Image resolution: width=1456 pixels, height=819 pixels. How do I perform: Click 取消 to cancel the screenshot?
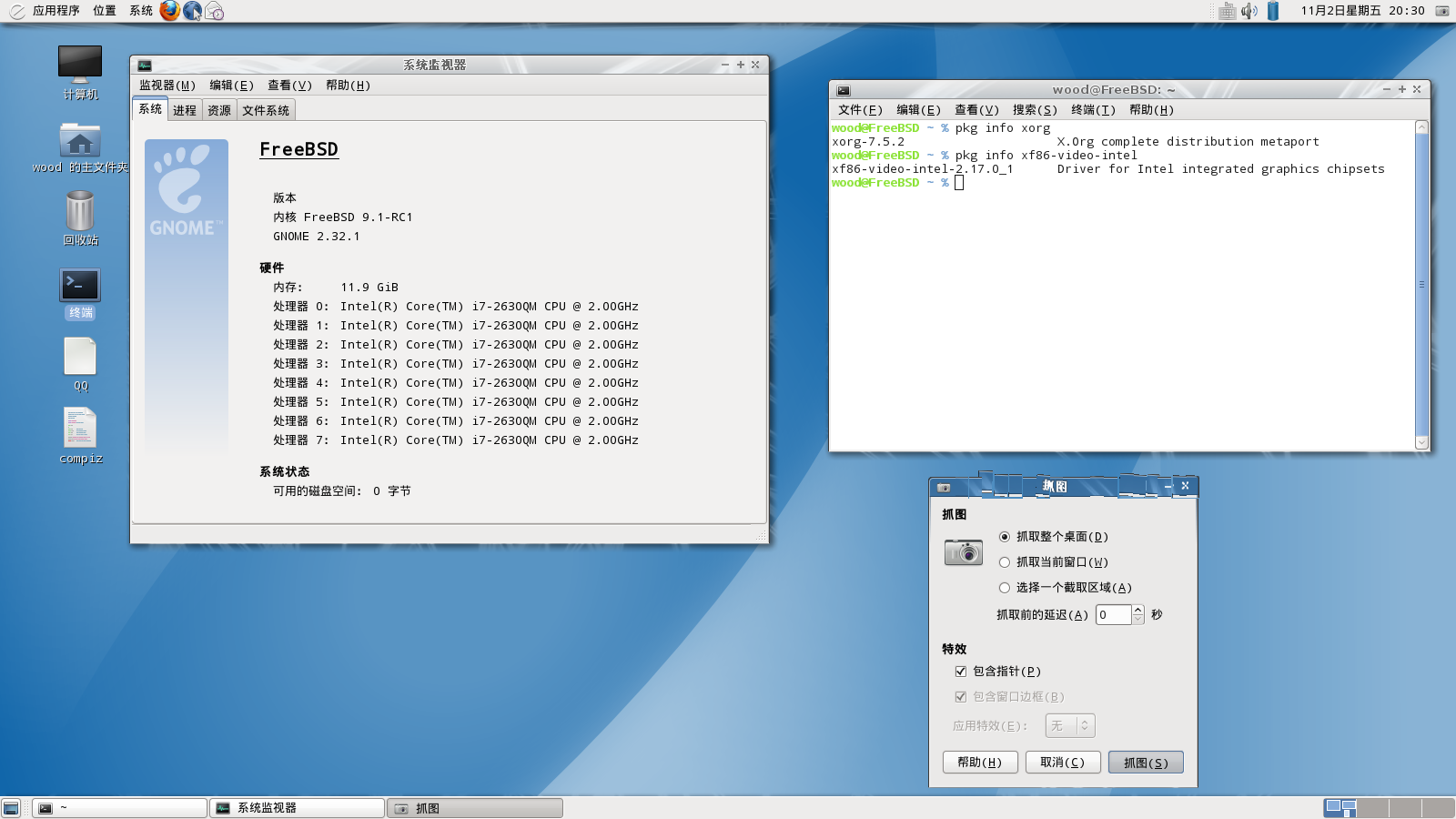point(1063,763)
